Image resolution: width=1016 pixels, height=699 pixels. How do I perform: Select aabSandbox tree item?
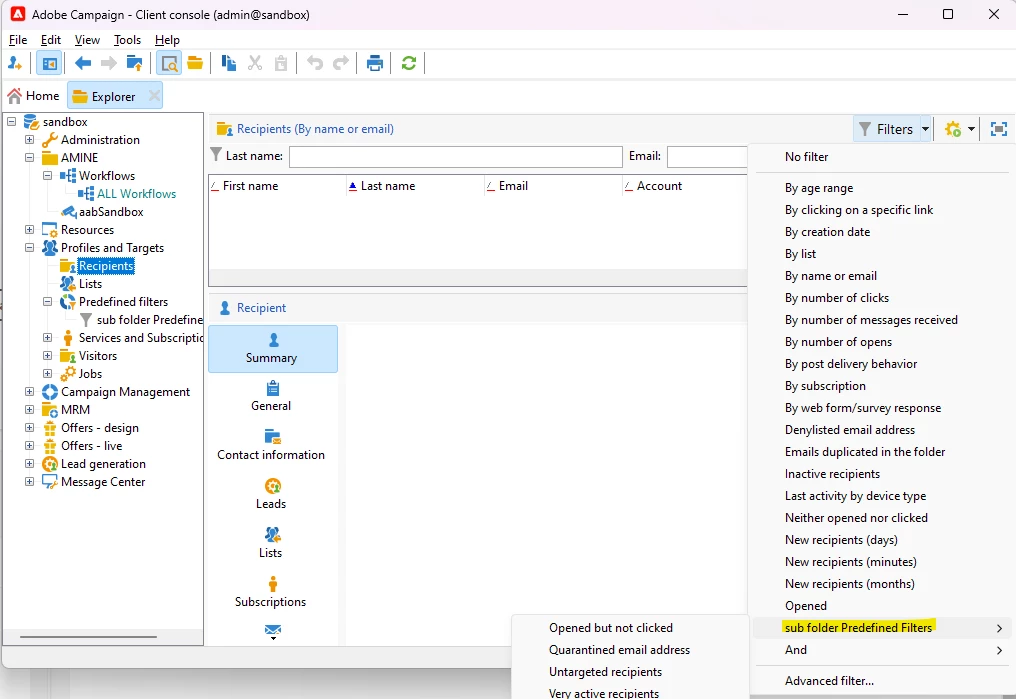(x=111, y=212)
